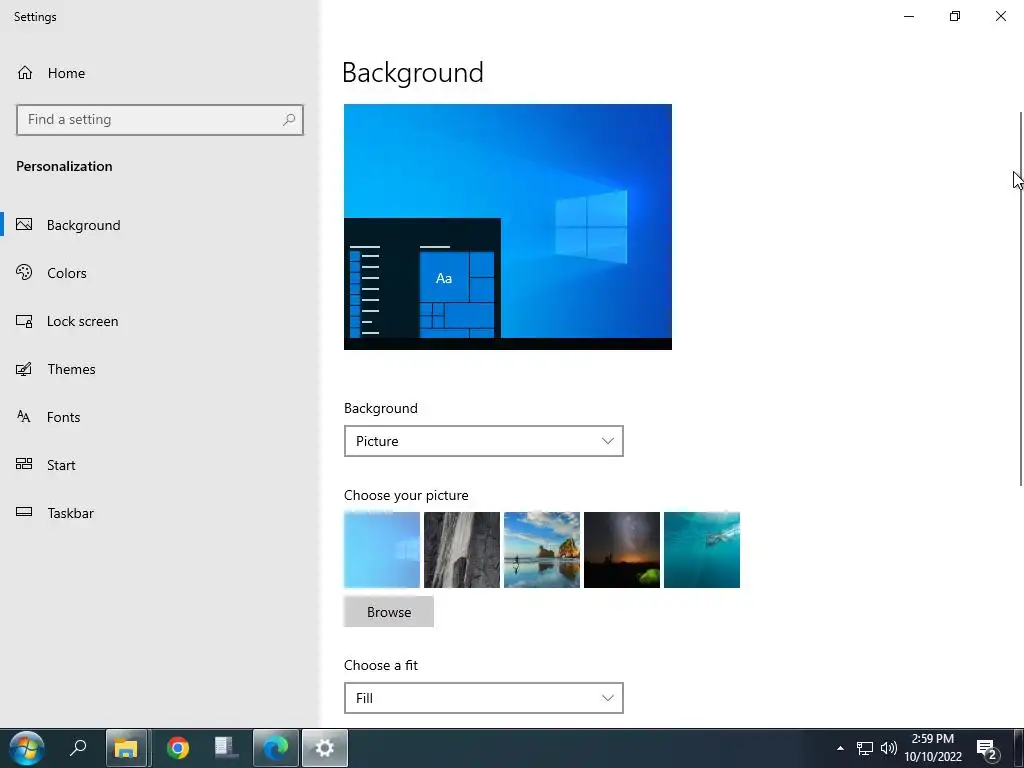The image size is (1024, 768).
Task: Click the Themes brush icon
Action: tap(24, 369)
